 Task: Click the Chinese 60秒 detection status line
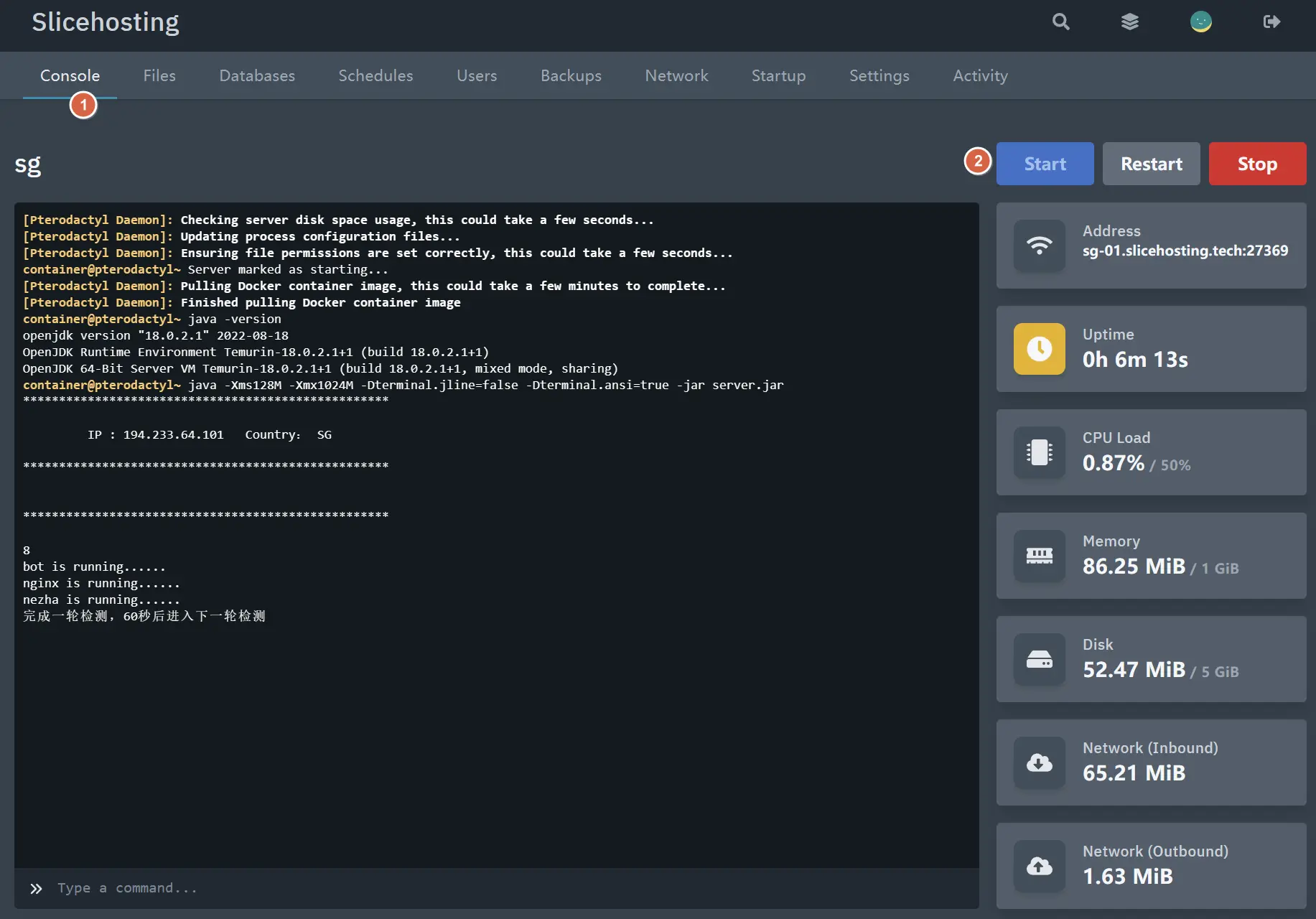coord(144,616)
